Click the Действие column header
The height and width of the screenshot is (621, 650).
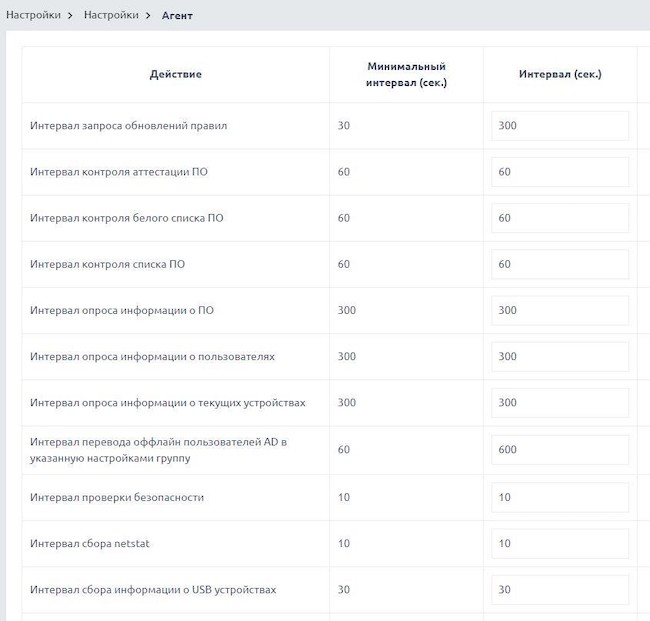tap(175, 74)
